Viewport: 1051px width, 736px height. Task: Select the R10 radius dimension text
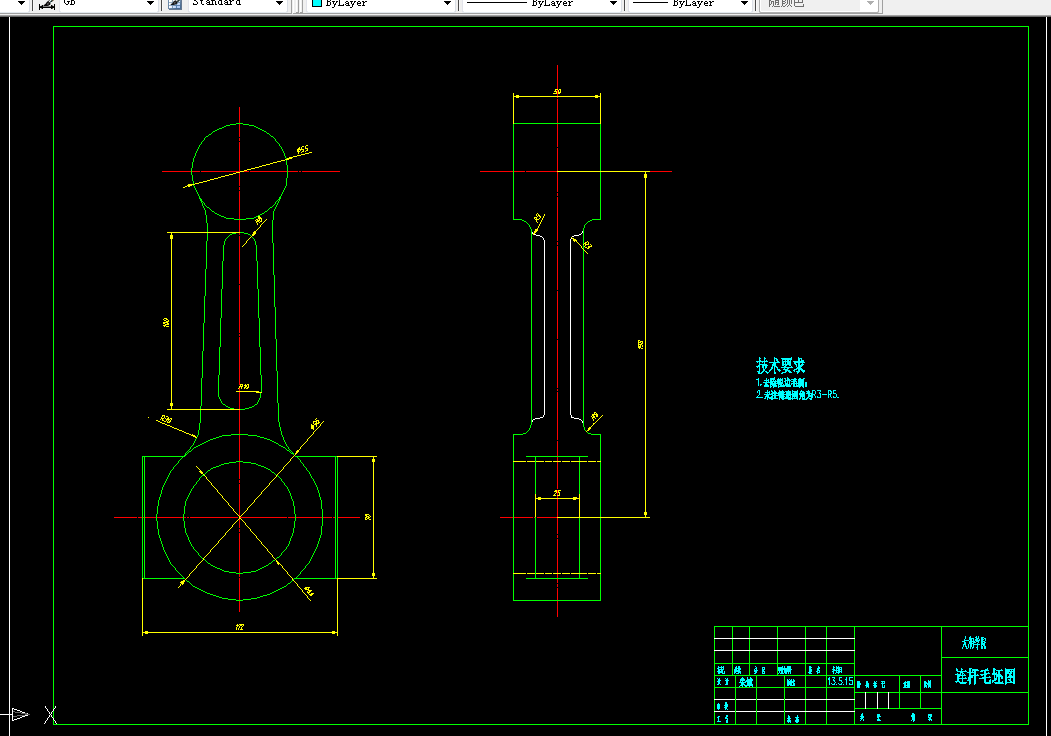(244, 387)
